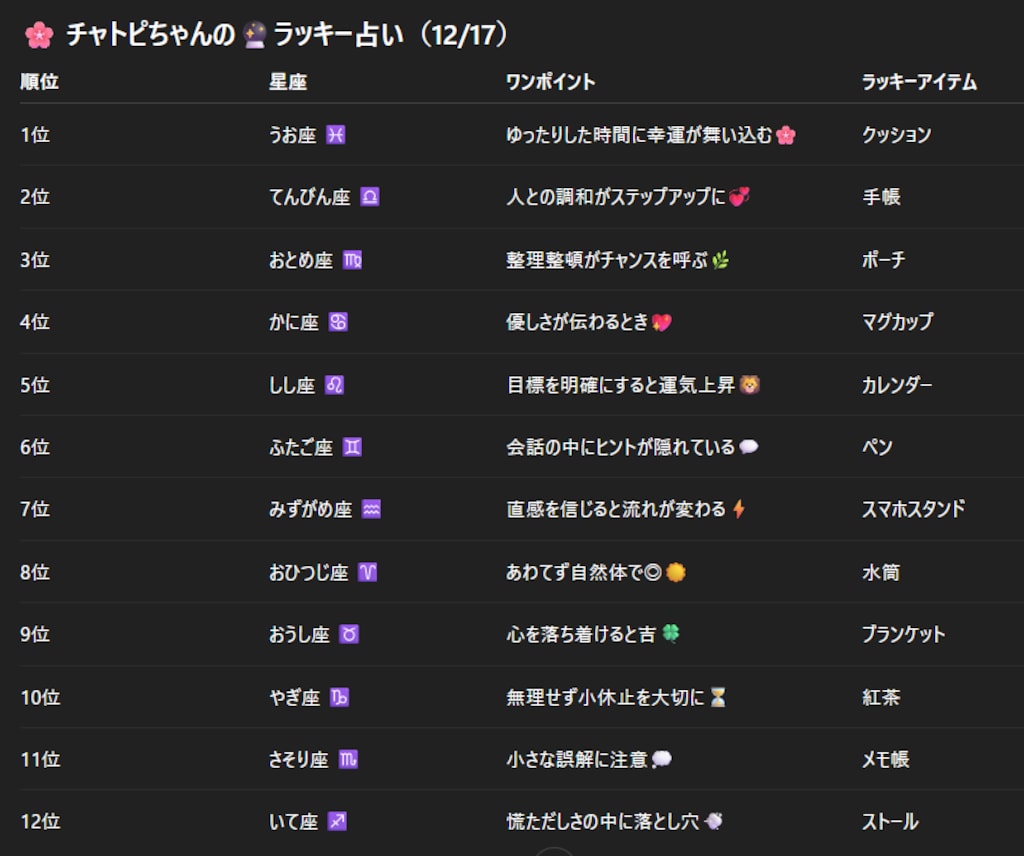Select the Leo icon next to しし座

(336, 384)
